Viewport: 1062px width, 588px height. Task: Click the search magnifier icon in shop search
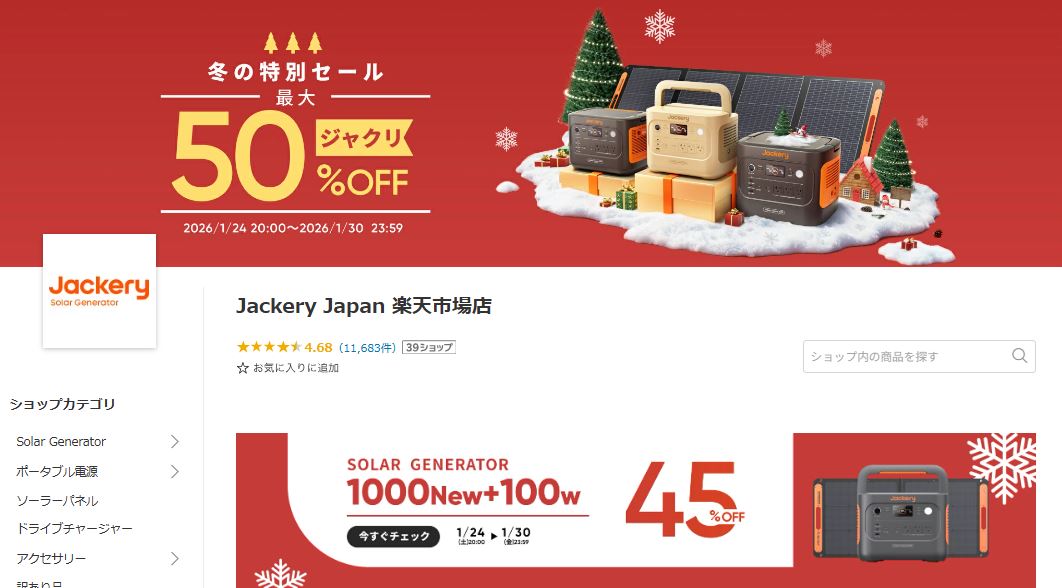(x=1019, y=356)
